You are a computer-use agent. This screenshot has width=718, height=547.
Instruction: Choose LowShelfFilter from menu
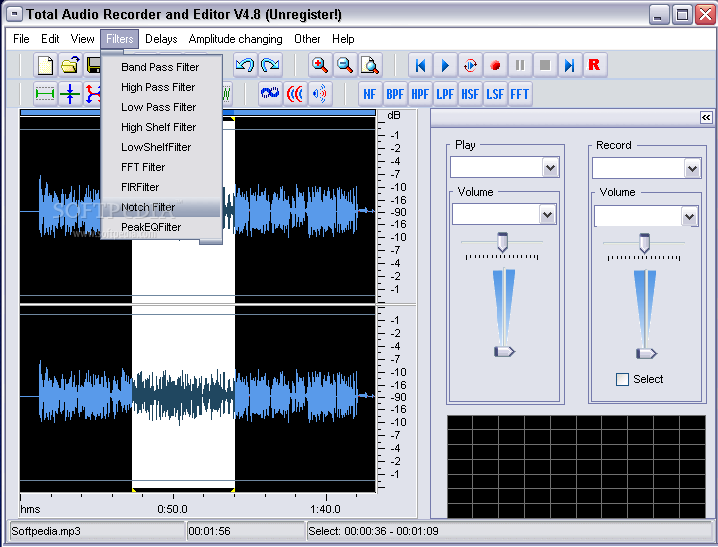[x=161, y=147]
